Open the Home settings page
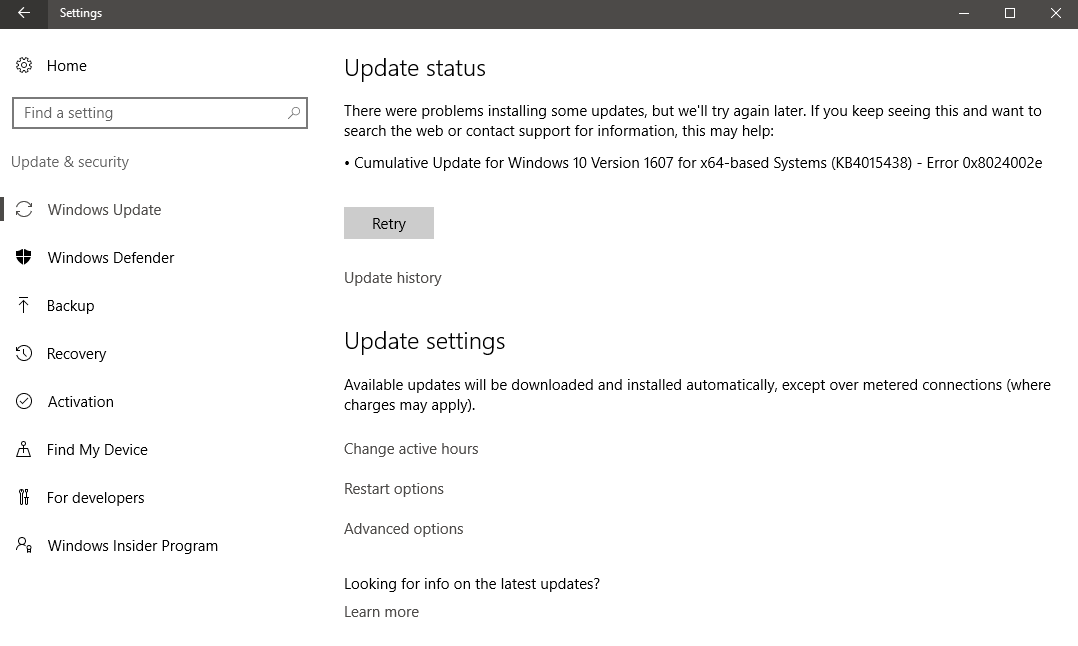This screenshot has height=646, width=1078. coord(67,66)
